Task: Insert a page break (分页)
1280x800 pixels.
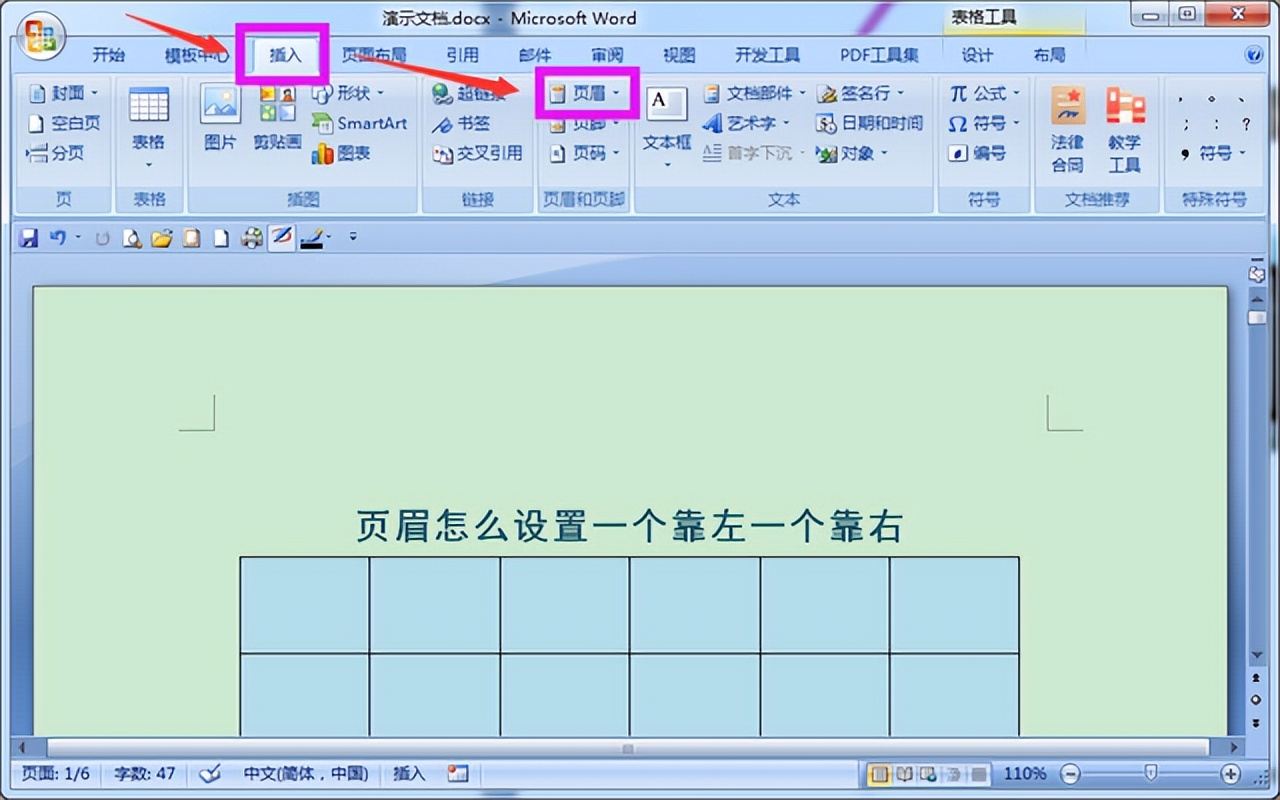Action: click(x=56, y=153)
